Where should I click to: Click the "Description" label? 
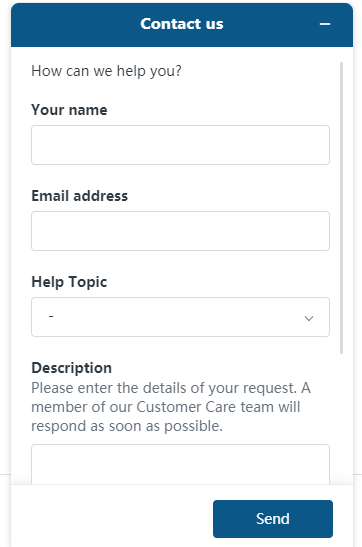[x=71, y=368]
